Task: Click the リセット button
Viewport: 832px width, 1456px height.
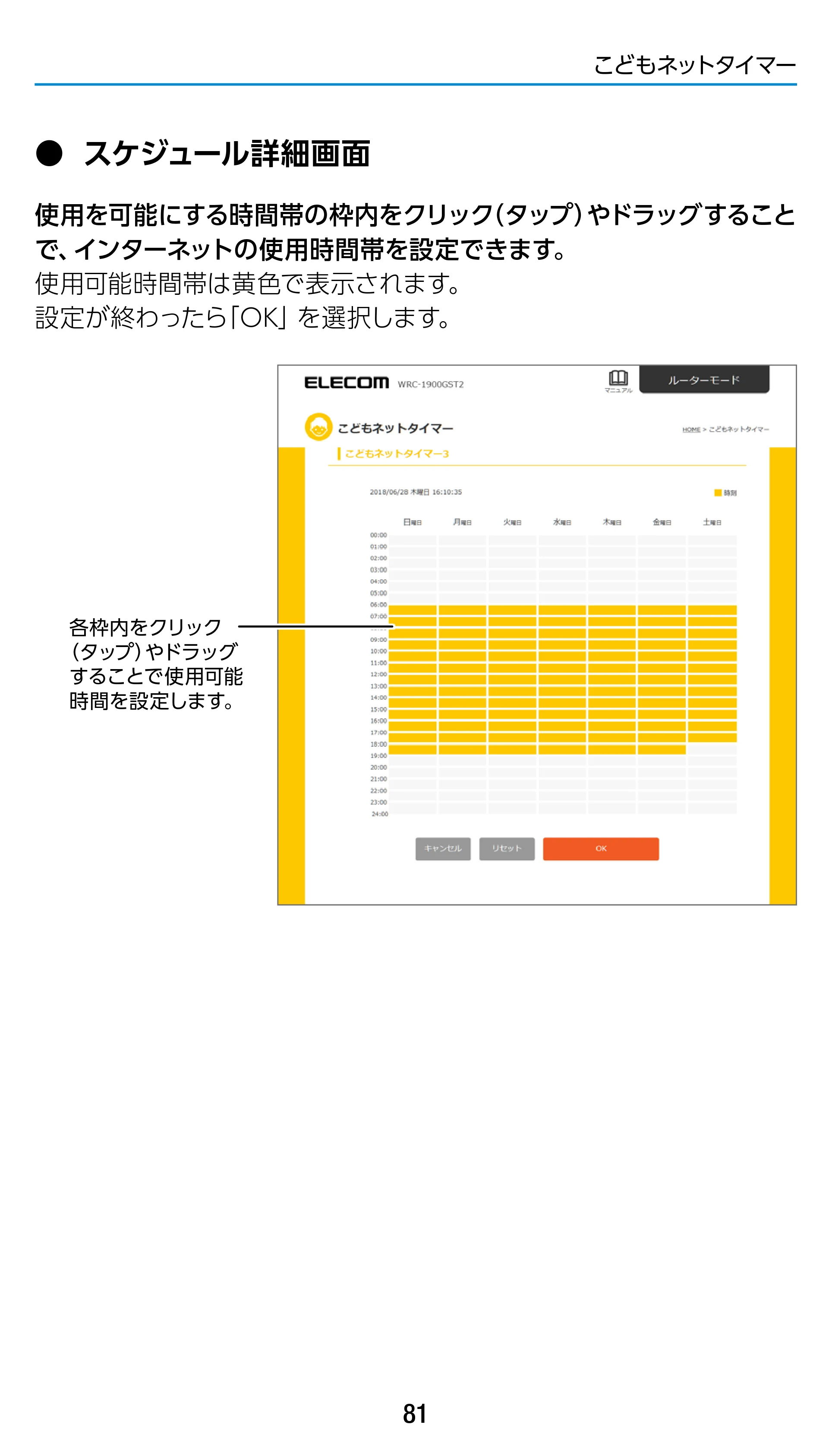Action: (507, 849)
